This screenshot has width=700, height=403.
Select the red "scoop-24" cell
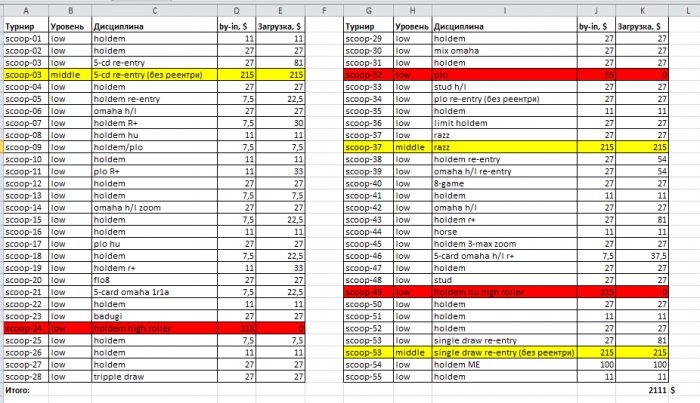[26, 328]
